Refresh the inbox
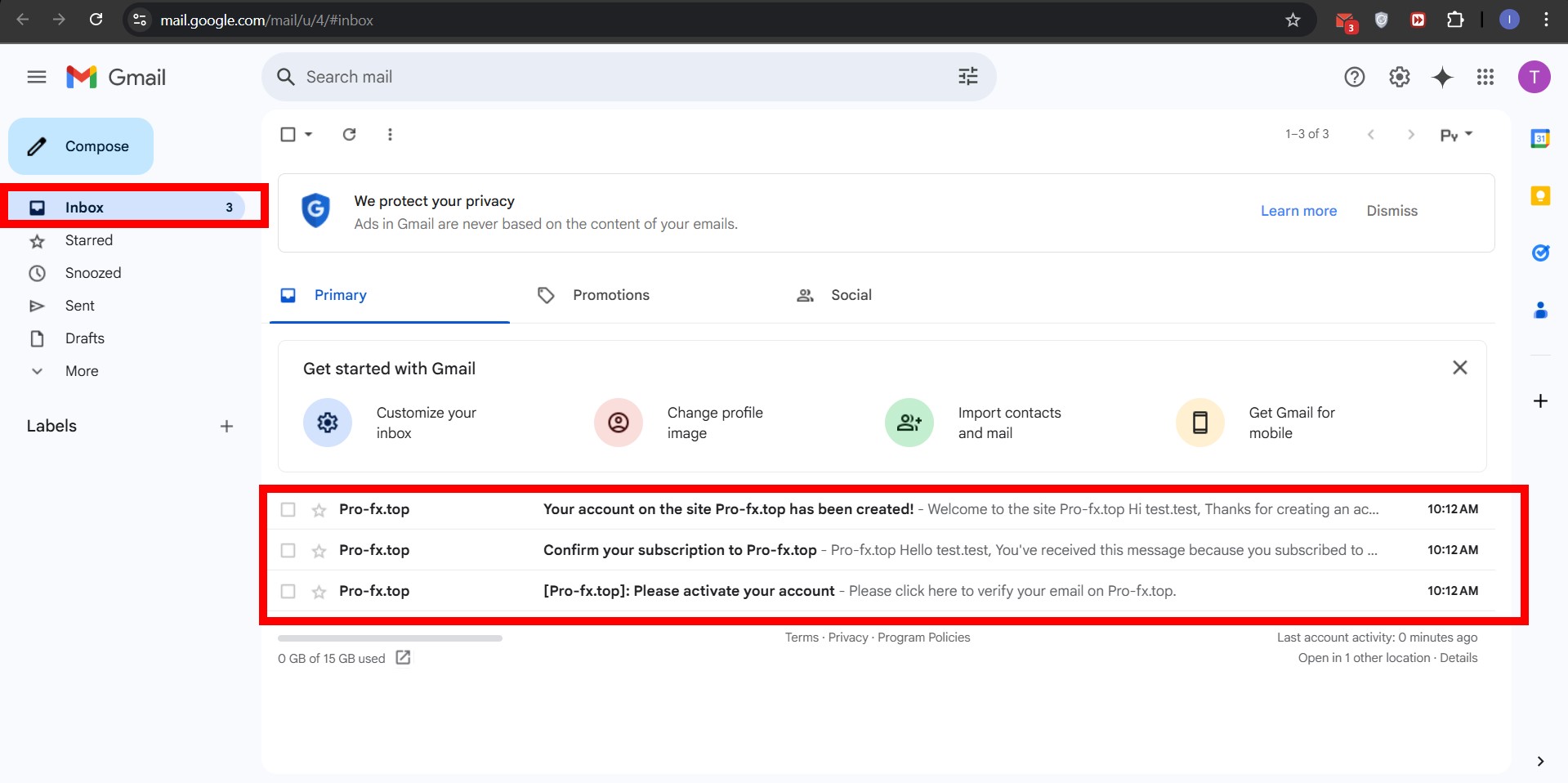The height and width of the screenshot is (783, 1568). 349,134
